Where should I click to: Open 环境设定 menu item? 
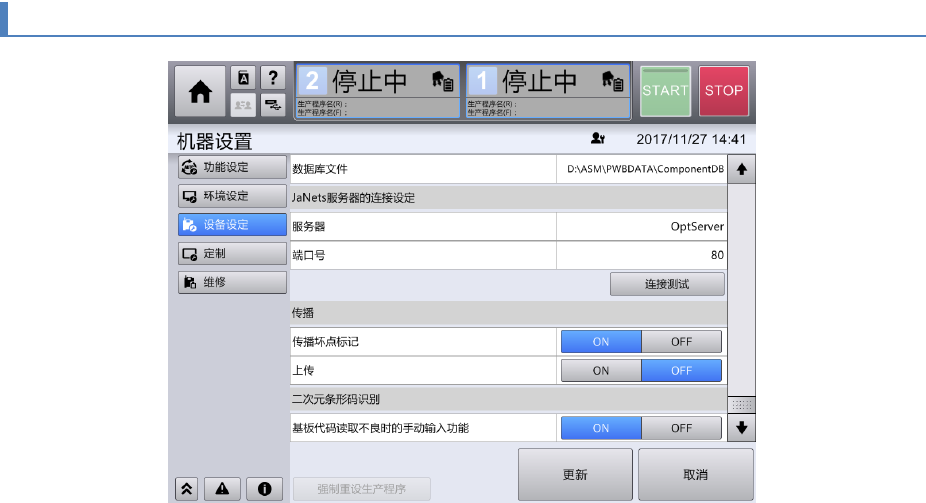point(232,196)
